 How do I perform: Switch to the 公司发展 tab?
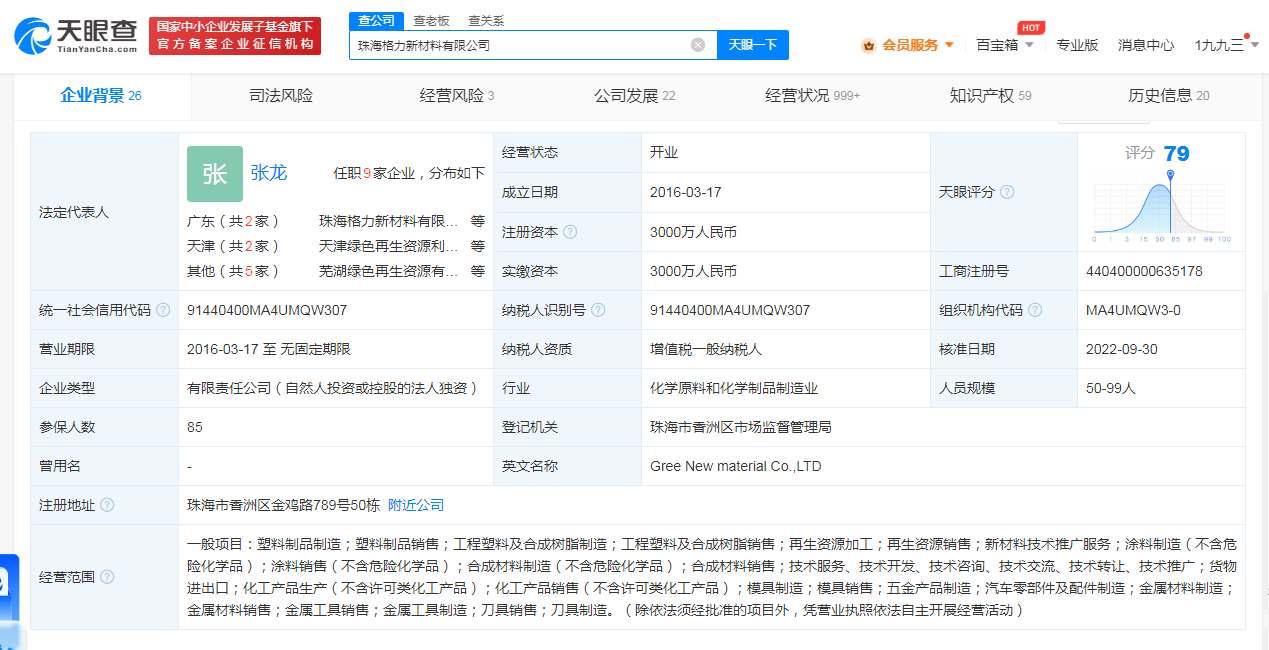pyautogui.click(x=635, y=96)
